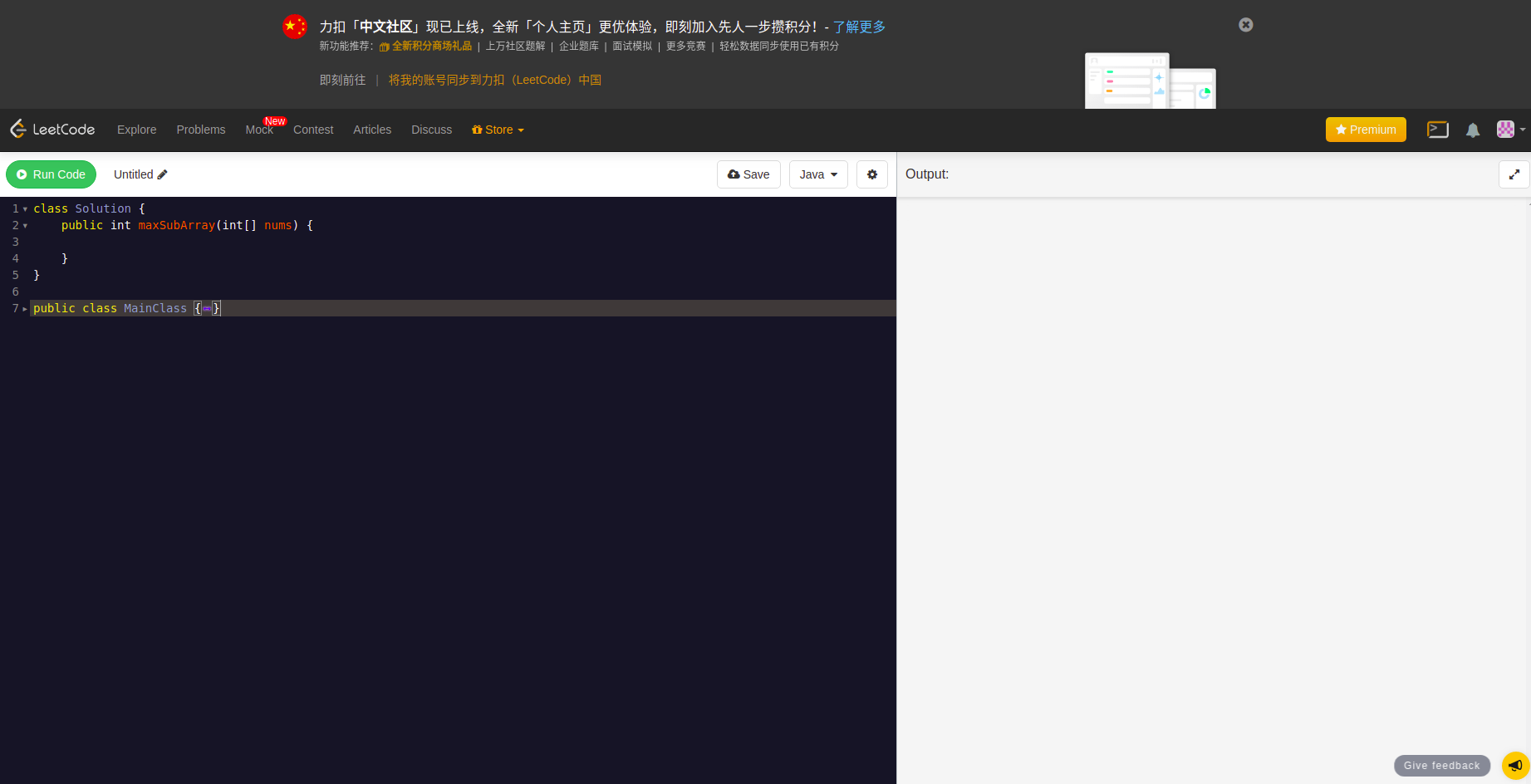Click the Premium button
This screenshot has height=784, width=1531.
click(1366, 130)
